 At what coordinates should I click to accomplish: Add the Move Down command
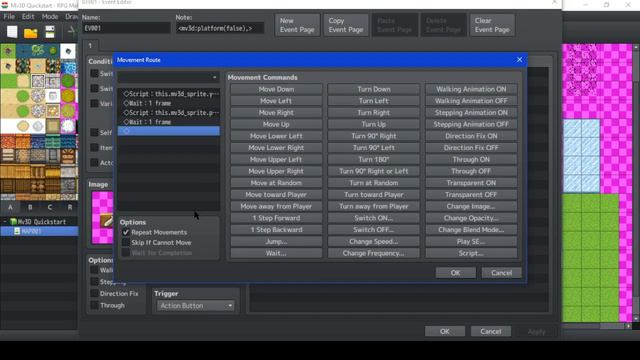point(276,89)
